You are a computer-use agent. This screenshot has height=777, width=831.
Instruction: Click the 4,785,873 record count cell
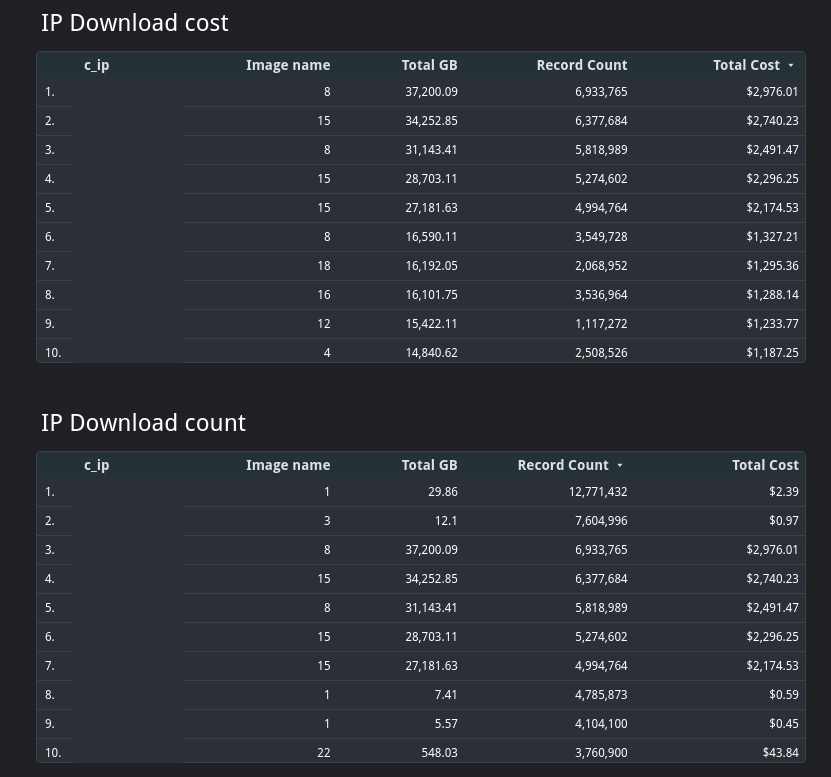[x=601, y=695]
